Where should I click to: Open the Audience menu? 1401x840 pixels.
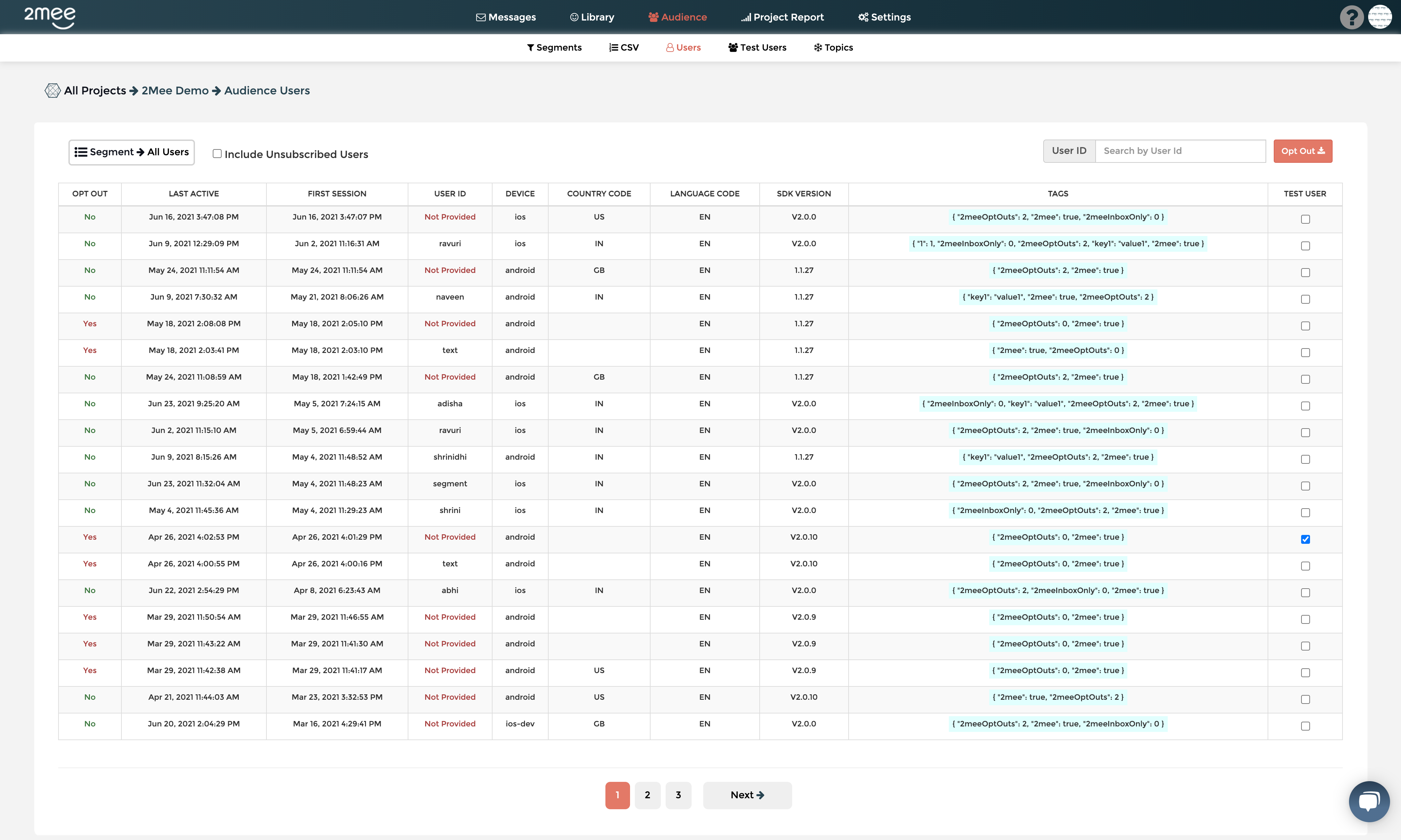click(678, 17)
